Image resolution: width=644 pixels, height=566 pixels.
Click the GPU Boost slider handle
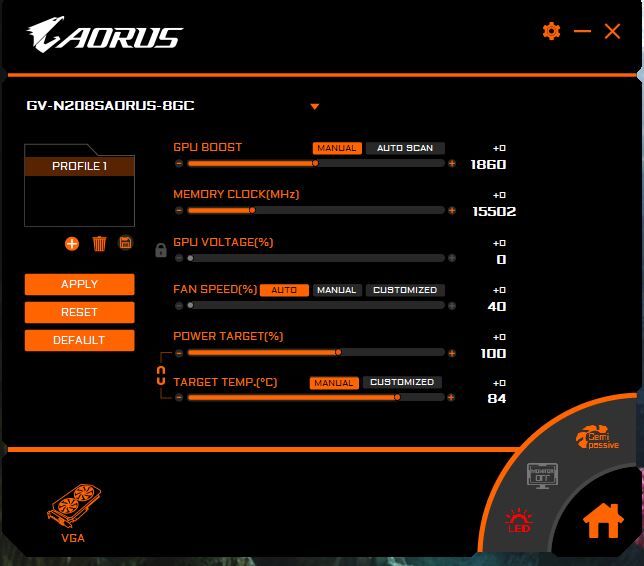(315, 163)
